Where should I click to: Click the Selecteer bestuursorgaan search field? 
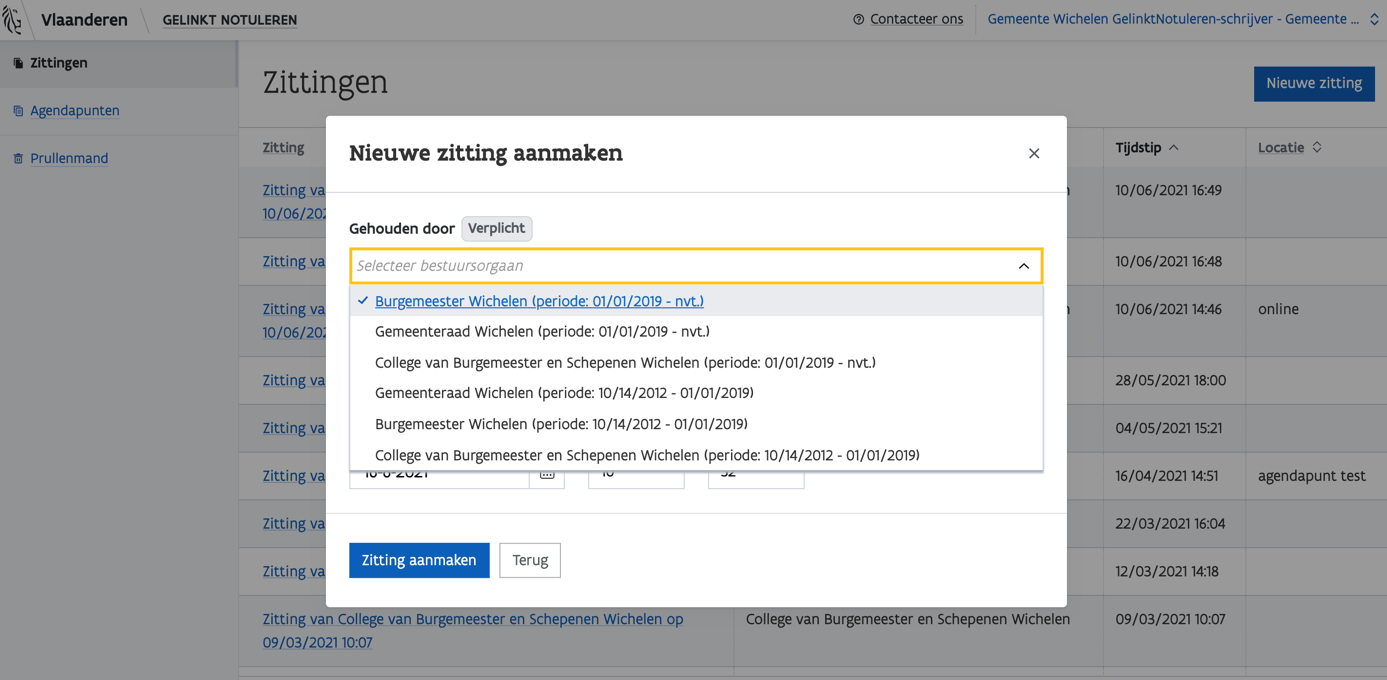[x=680, y=266]
